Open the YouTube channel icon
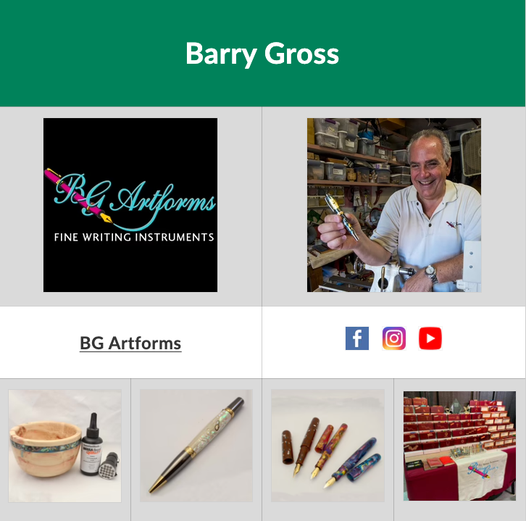This screenshot has height=521, width=526. (x=430, y=338)
